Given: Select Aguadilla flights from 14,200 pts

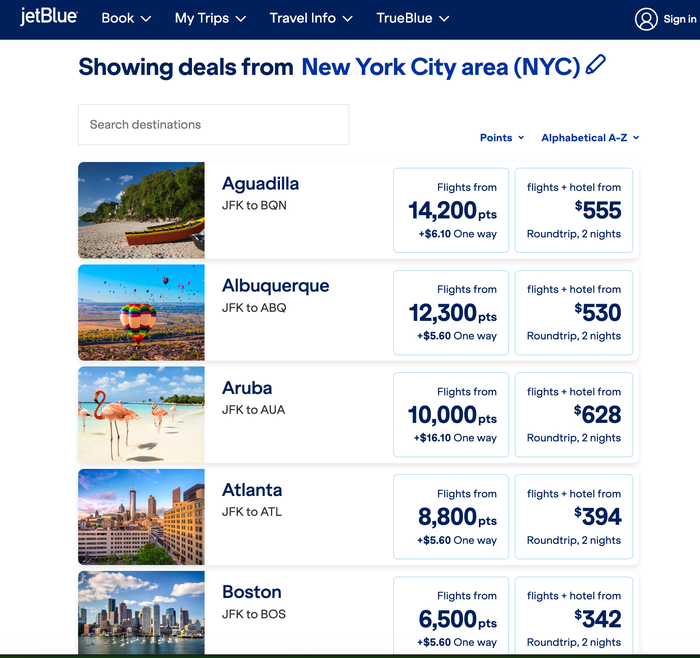Looking at the screenshot, I should 451,210.
